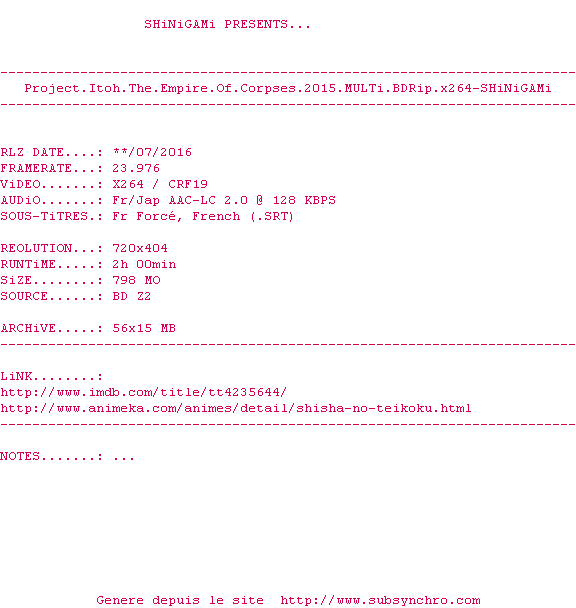Click the RLZ DATE value

[152, 152]
